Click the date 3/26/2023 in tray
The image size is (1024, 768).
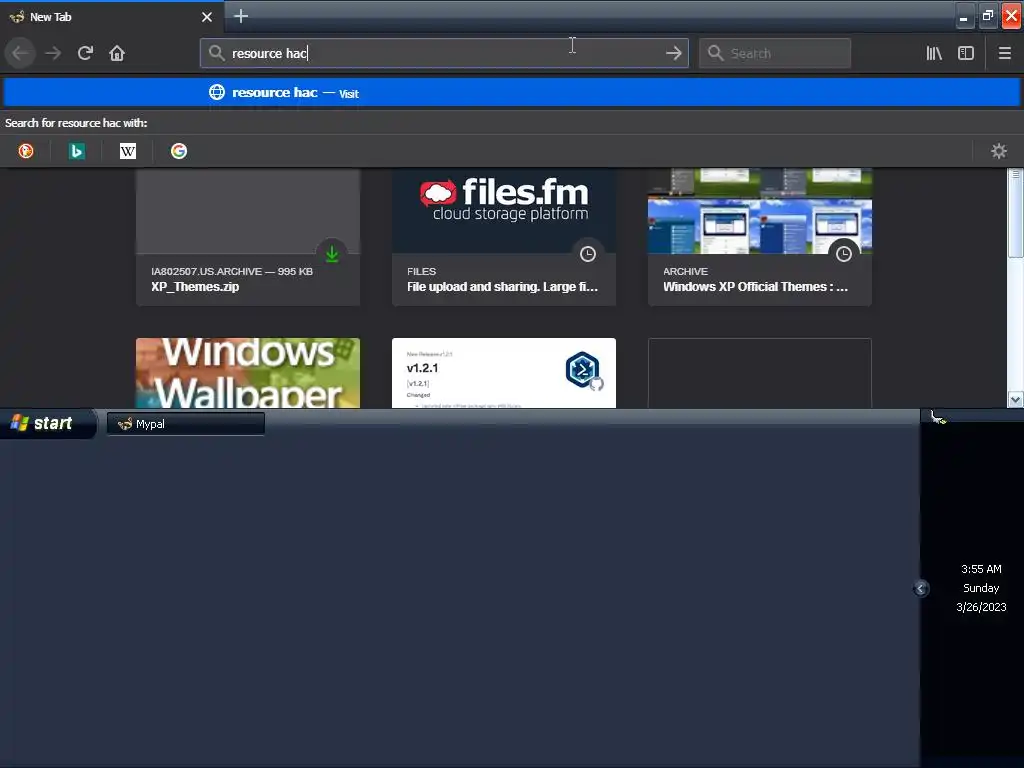[x=981, y=607]
